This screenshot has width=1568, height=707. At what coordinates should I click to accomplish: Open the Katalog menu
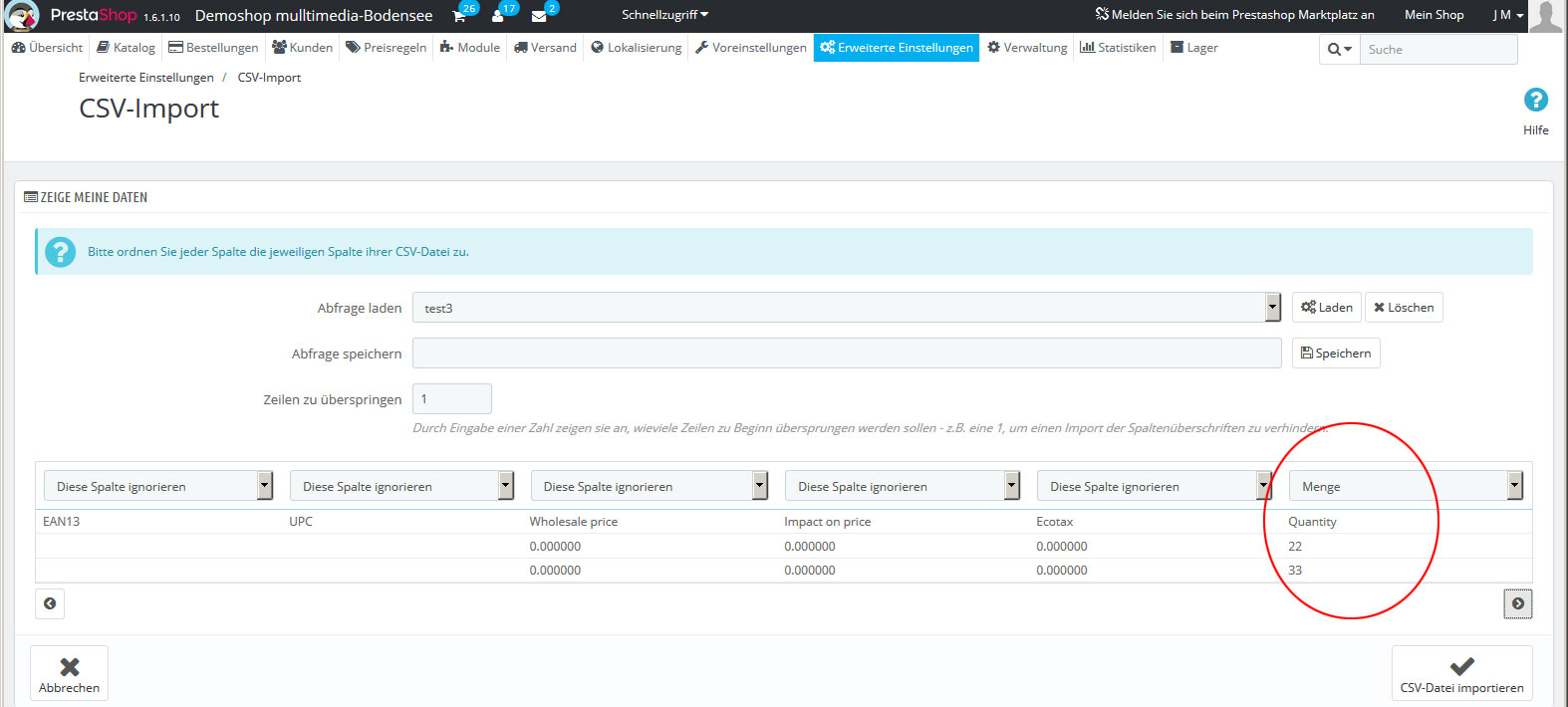[126, 47]
